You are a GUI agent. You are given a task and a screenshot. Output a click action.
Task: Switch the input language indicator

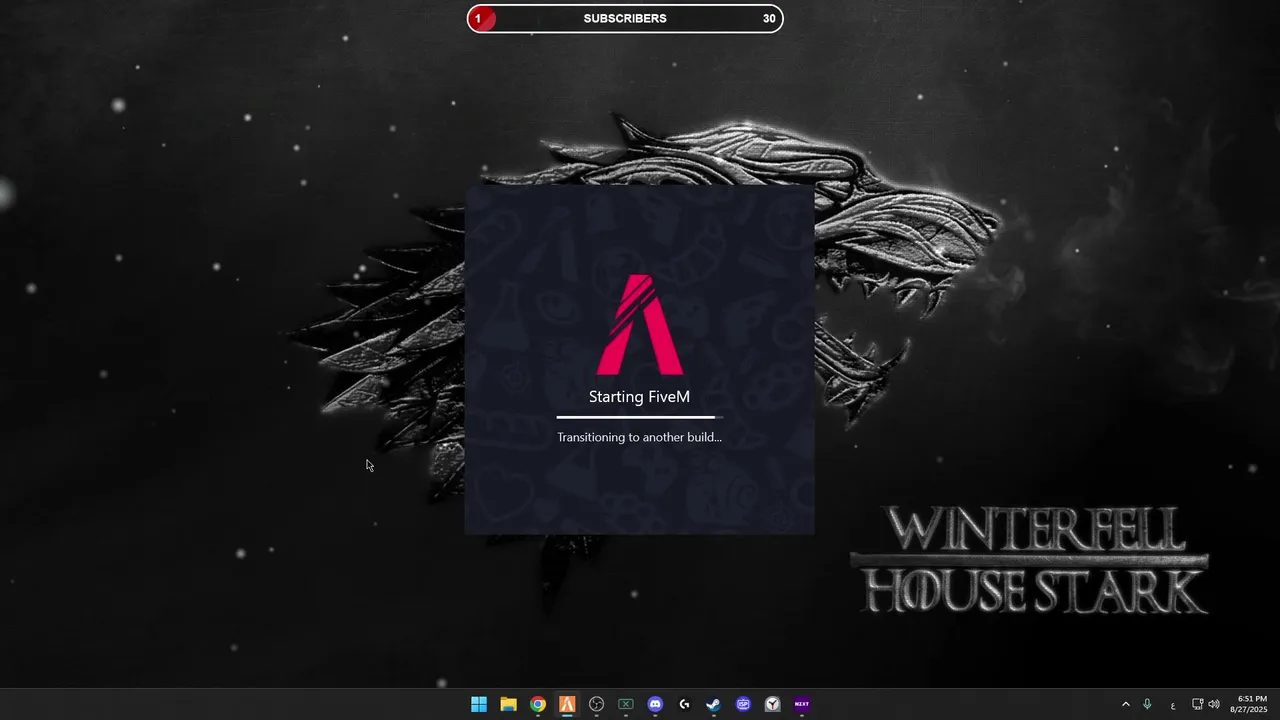1173,705
